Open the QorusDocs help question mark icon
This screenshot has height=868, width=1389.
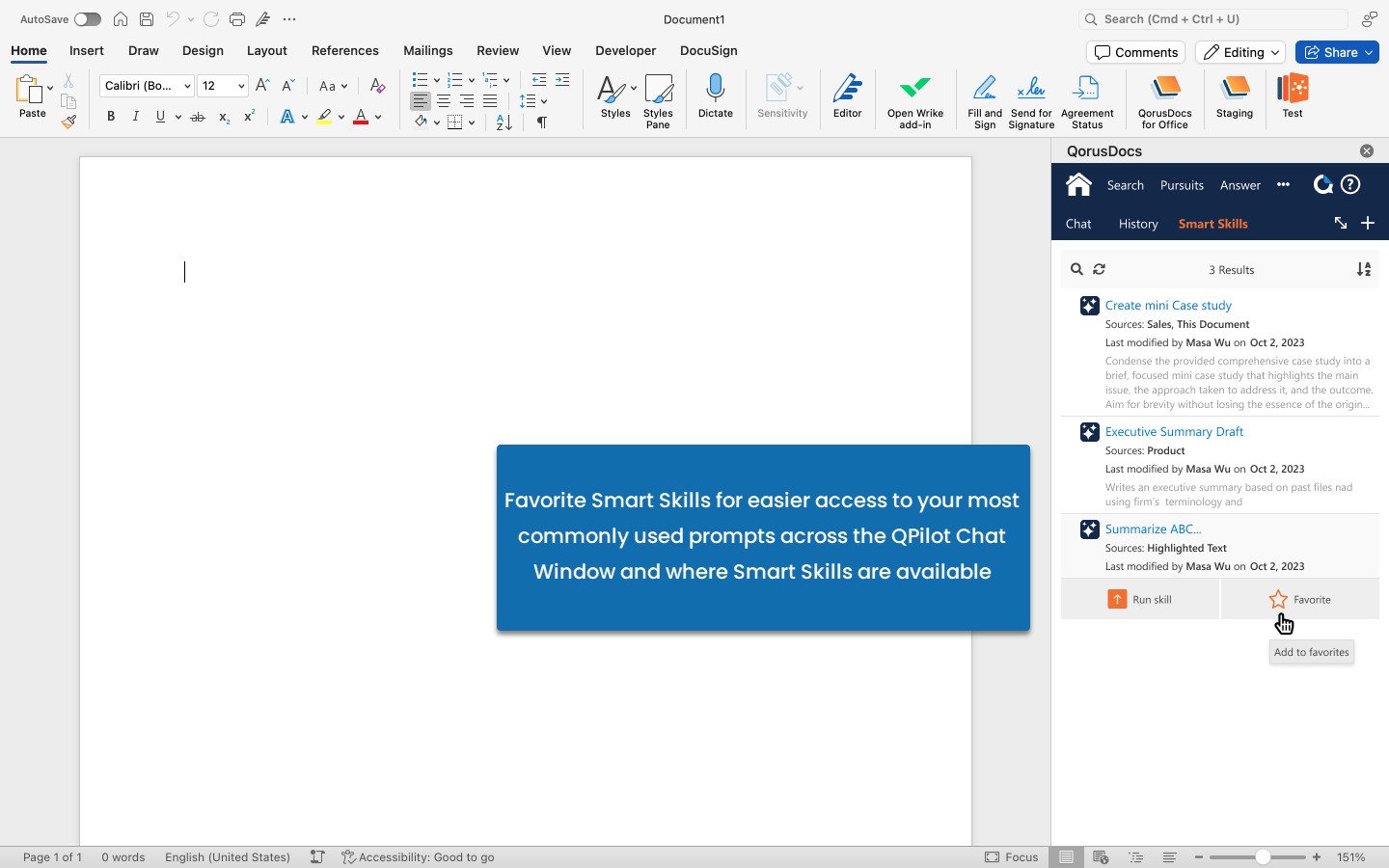tap(1350, 184)
